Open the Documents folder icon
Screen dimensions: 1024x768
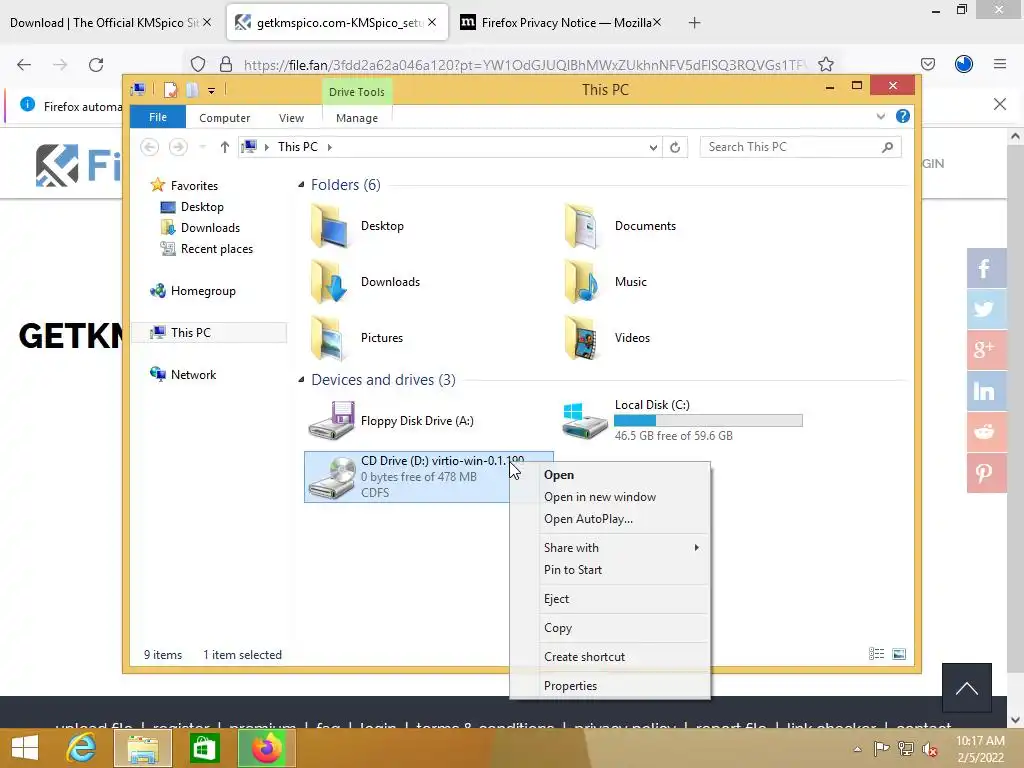tap(583, 226)
